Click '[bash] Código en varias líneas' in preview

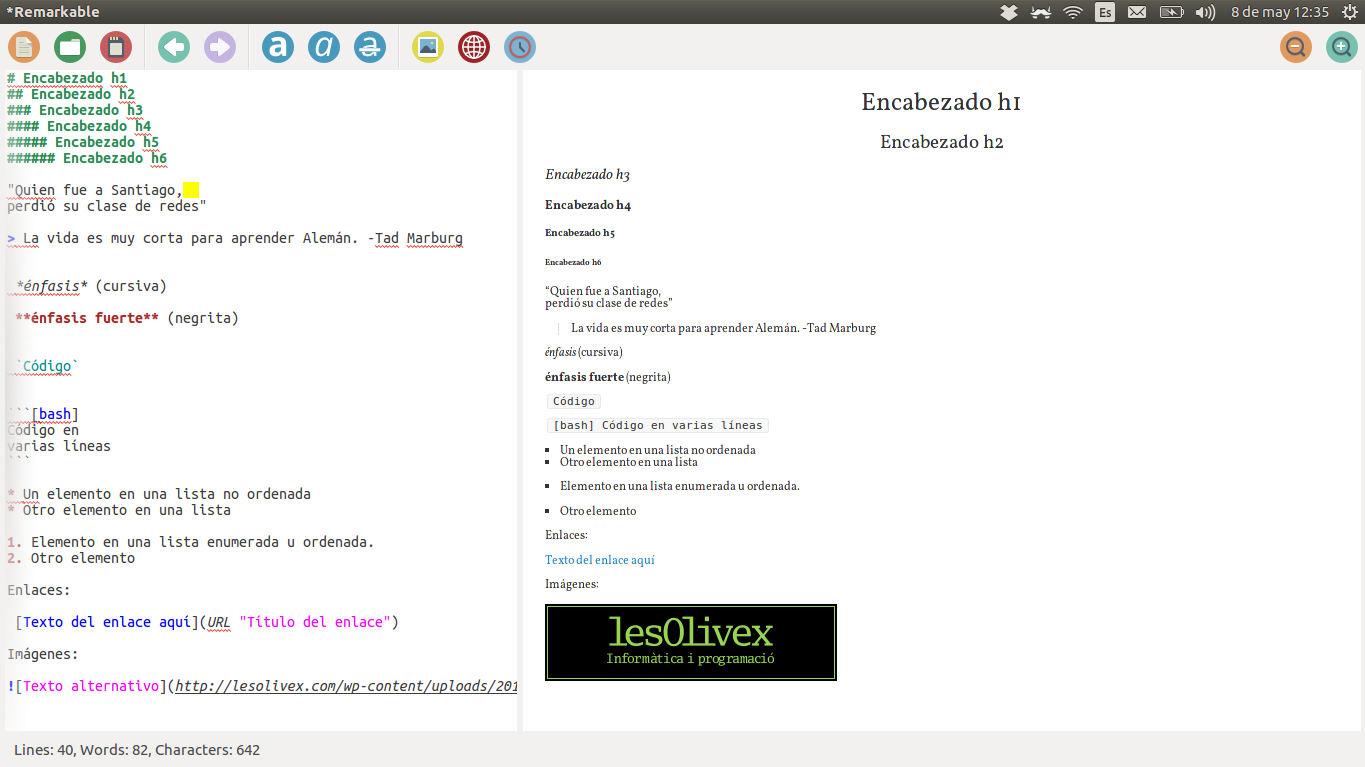pyautogui.click(x=657, y=425)
